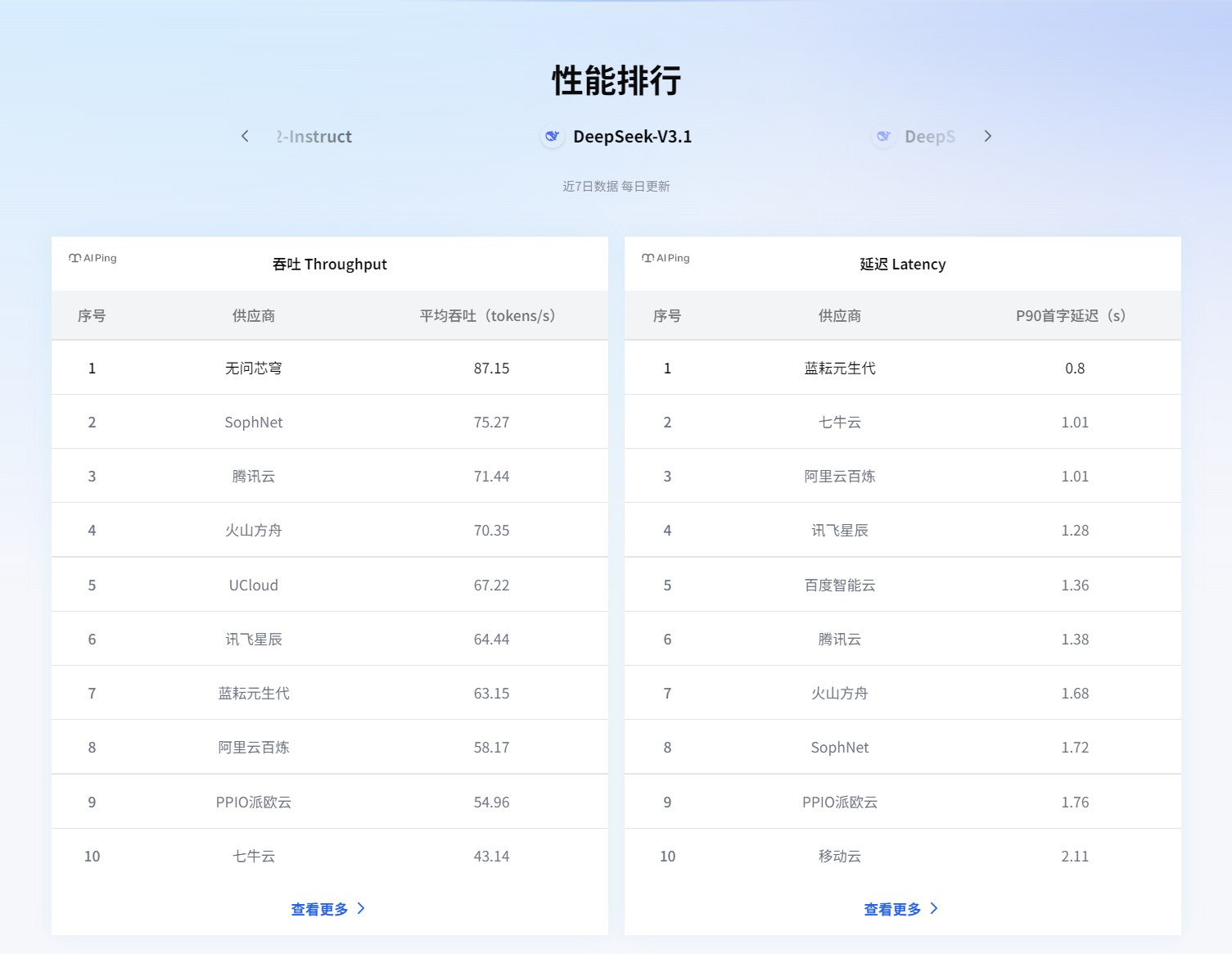Select the DeepSeek-V3.1 model tab

tap(616, 137)
